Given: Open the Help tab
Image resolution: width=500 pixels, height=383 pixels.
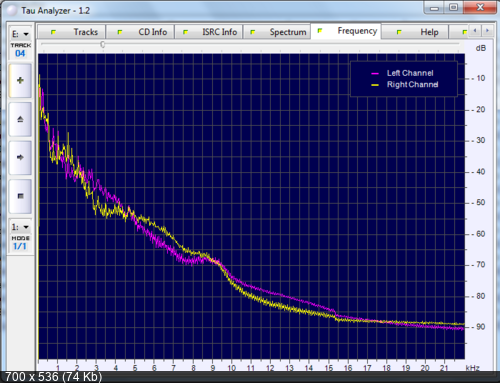Looking at the screenshot, I should point(415,32).
